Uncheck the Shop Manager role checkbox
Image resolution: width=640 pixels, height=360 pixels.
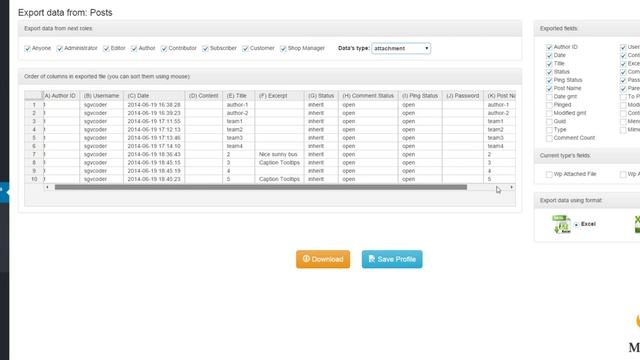pos(283,49)
